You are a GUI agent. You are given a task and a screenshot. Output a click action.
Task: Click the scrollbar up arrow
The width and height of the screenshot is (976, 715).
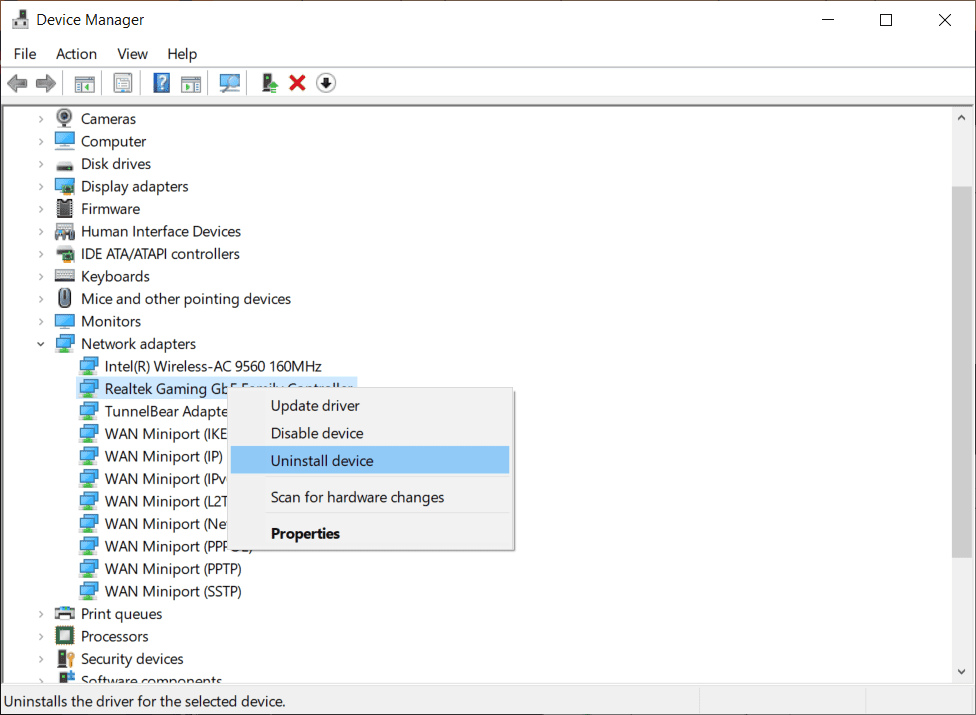pyautogui.click(x=962, y=117)
